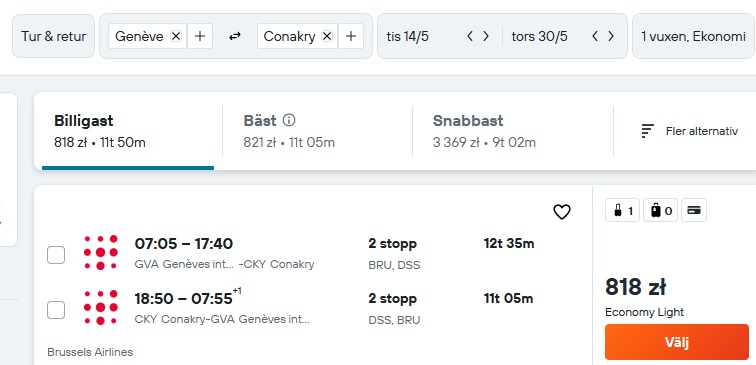Expand Fler alternativ sorting options
This screenshot has height=365, width=756.
(689, 131)
